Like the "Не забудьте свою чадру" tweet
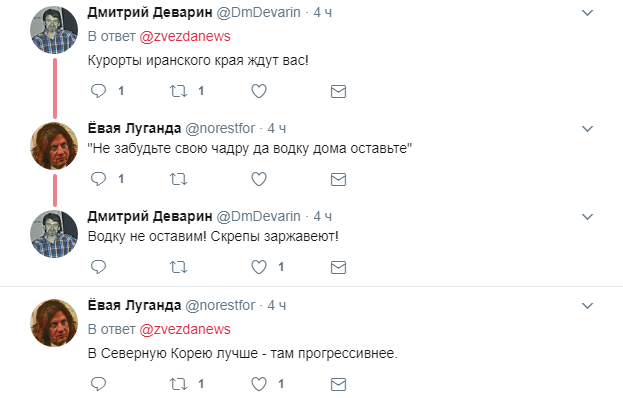 tap(259, 179)
